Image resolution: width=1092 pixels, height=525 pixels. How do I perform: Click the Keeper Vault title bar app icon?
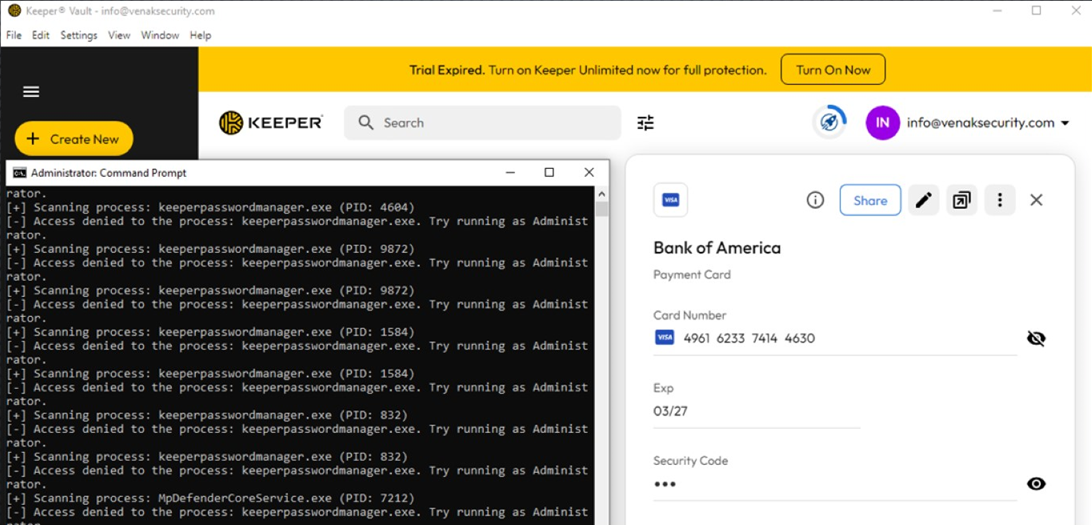pos(15,11)
